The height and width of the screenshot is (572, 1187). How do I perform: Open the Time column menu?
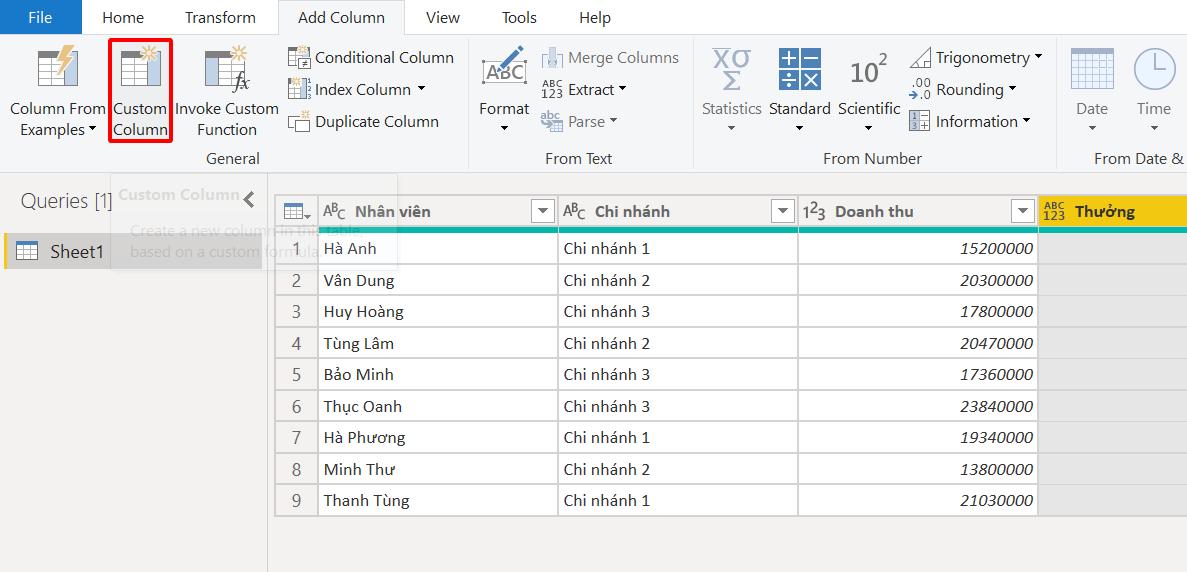[x=1154, y=89]
